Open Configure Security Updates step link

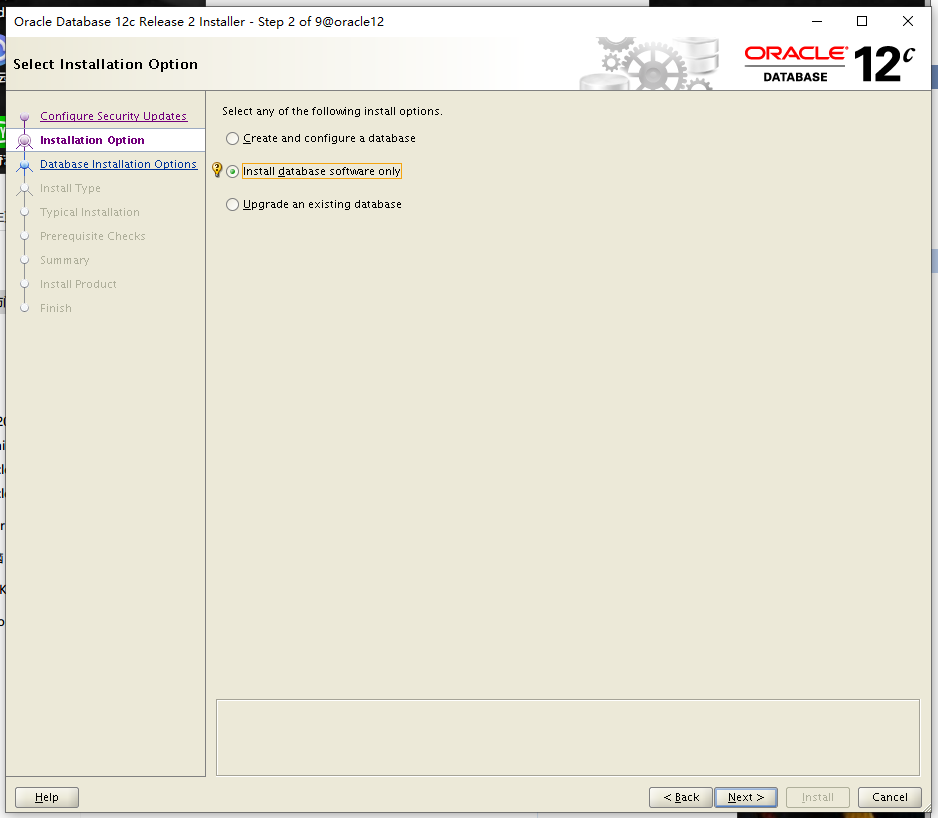click(x=113, y=116)
